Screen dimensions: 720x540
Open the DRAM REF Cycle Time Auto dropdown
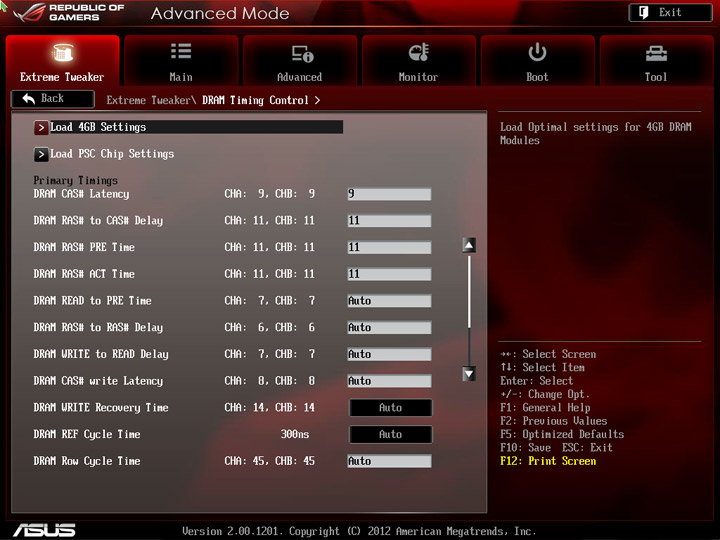(x=391, y=434)
